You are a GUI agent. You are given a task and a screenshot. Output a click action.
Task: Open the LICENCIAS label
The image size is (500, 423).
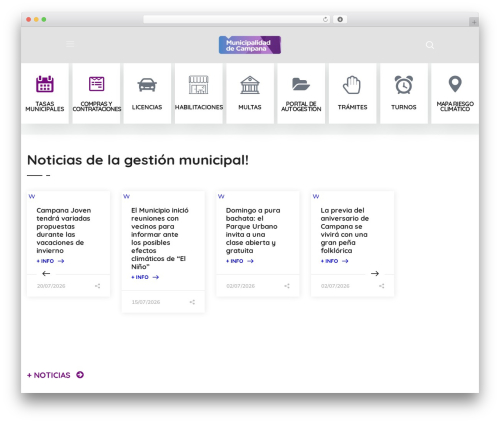(x=147, y=107)
